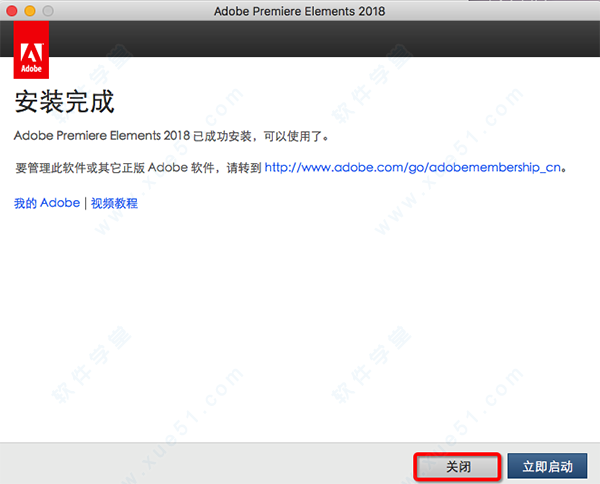Minimize the installer with the yellow window button
The width and height of the screenshot is (600, 484).
30,11
